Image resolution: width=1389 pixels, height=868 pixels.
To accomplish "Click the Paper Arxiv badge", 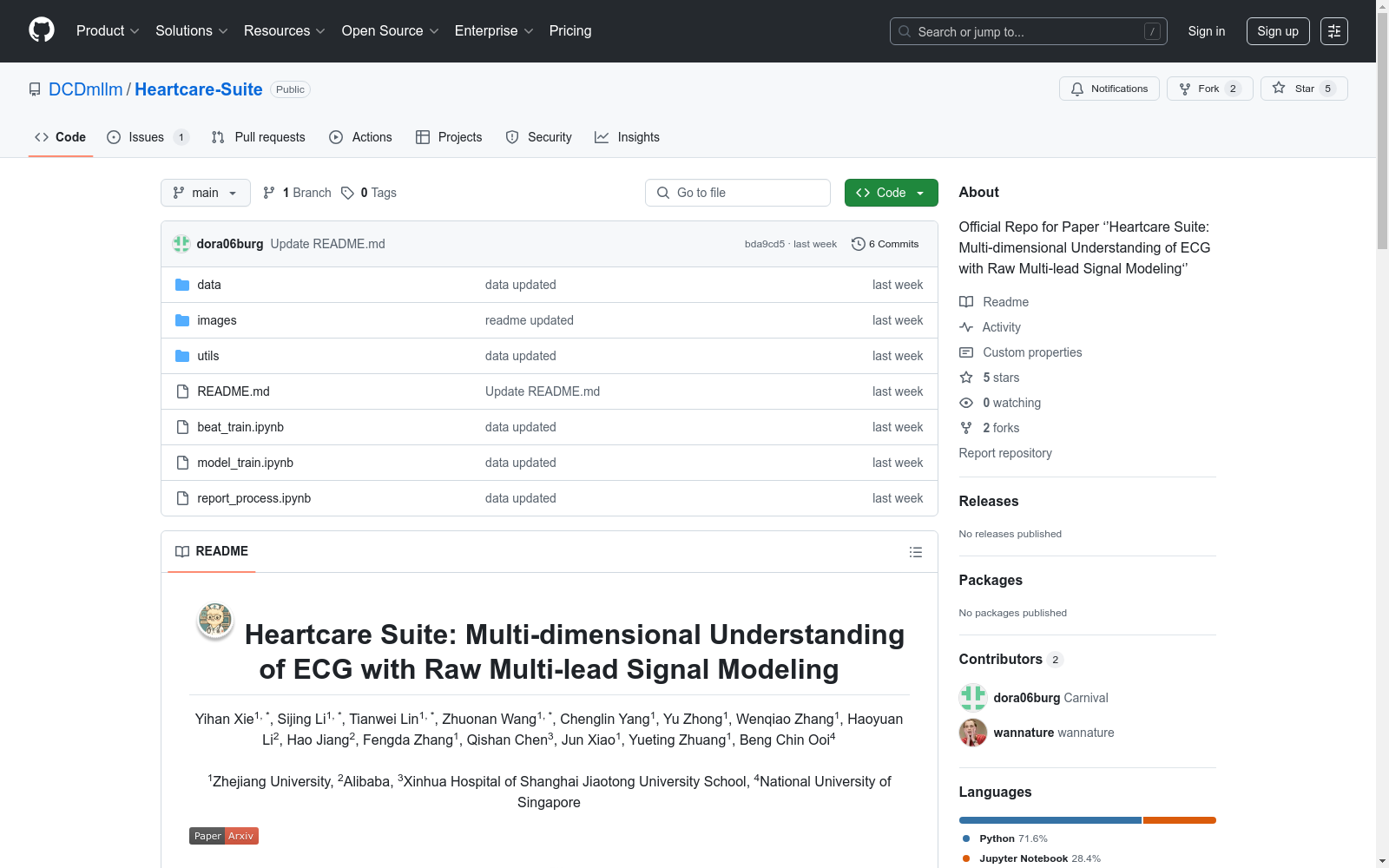I will tap(224, 836).
